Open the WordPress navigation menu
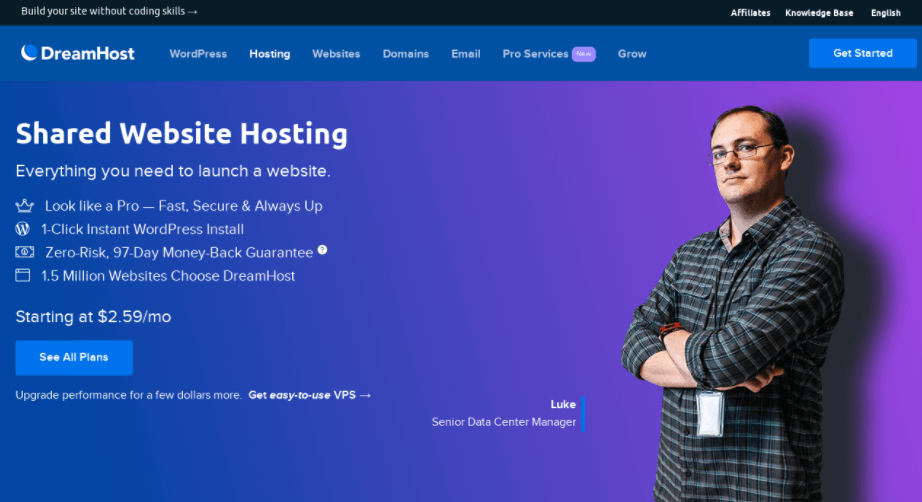 point(198,53)
